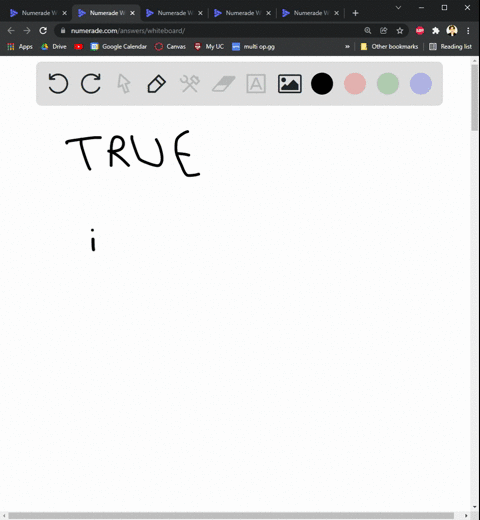480x520 pixels.
Task: Open a new browser tab
Action: coord(355,13)
